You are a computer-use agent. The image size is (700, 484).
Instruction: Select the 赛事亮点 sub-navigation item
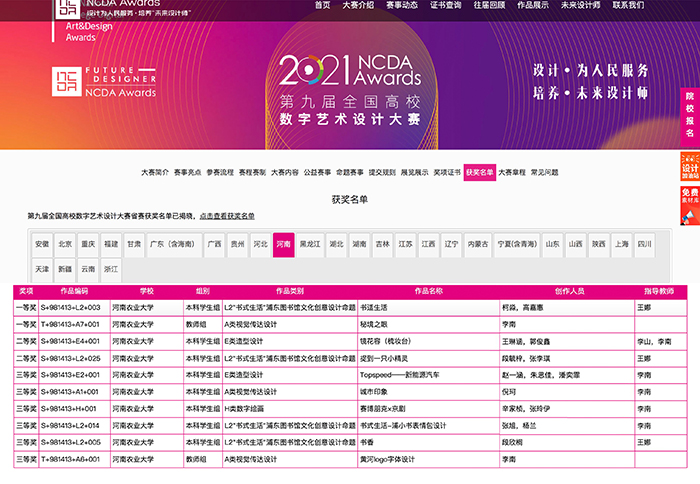click(188, 172)
